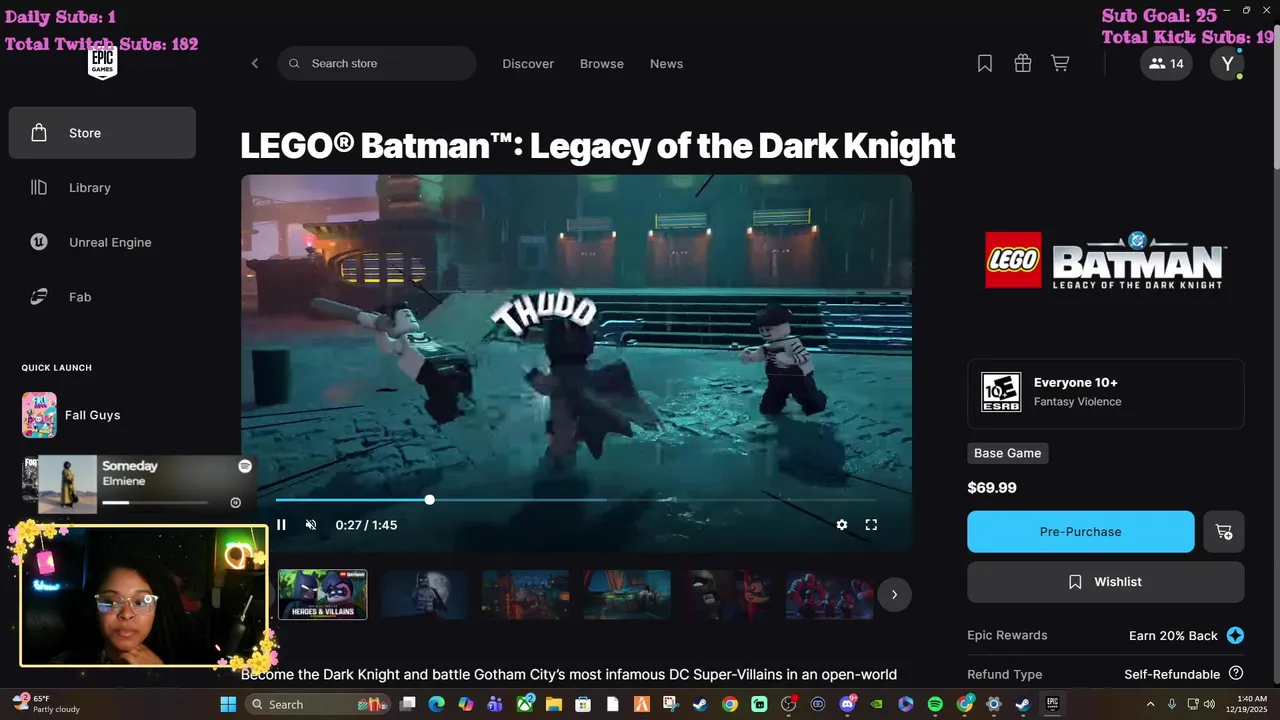The height and width of the screenshot is (720, 1280).
Task: Click the taskbar microphone tray icon
Action: (1171, 704)
